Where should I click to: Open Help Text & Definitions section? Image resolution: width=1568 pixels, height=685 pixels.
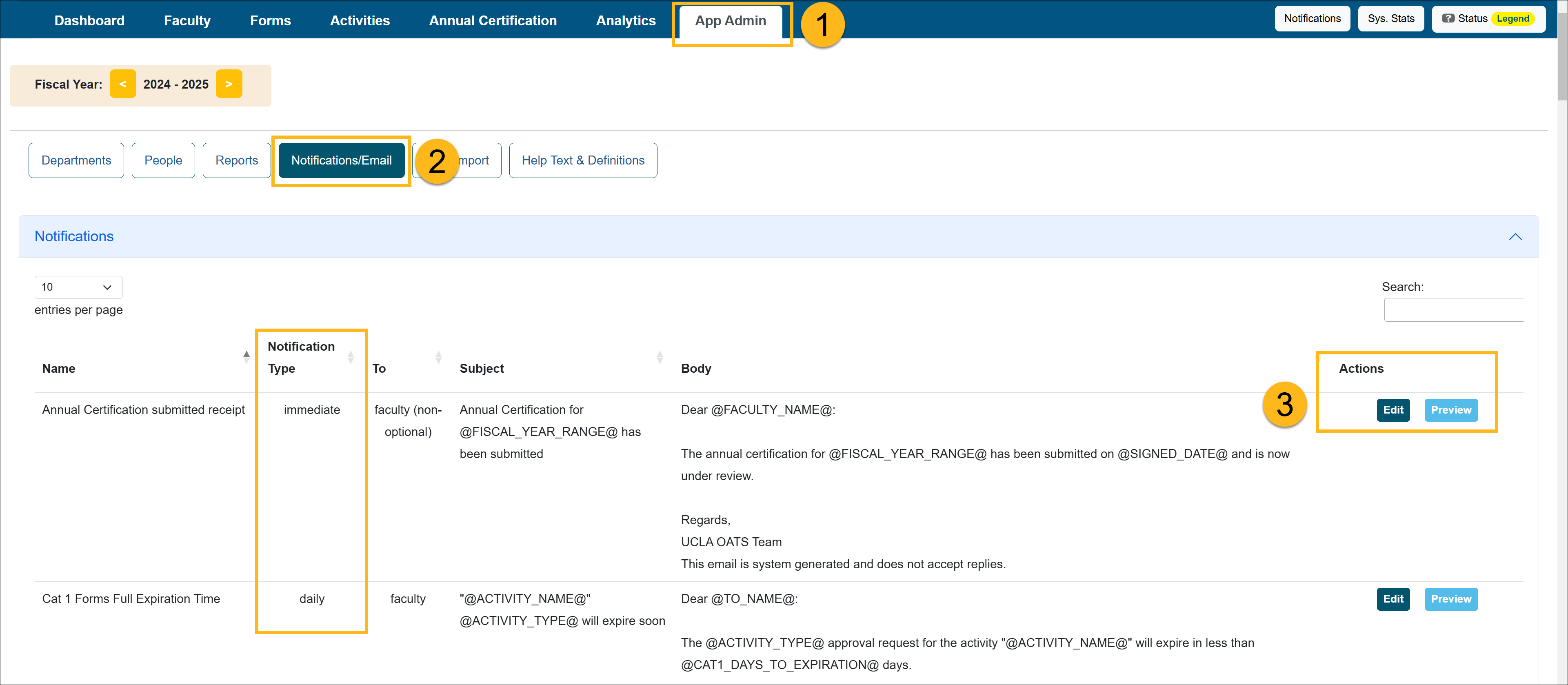click(x=582, y=160)
